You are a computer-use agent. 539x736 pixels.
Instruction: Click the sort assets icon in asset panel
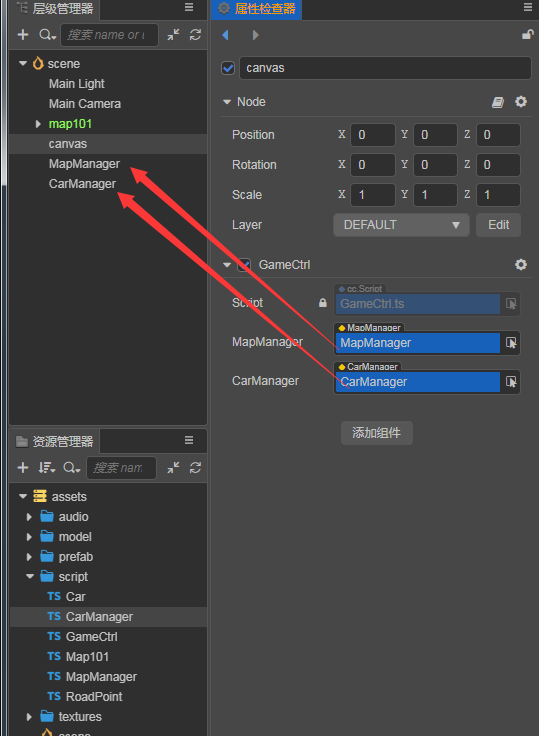point(46,468)
